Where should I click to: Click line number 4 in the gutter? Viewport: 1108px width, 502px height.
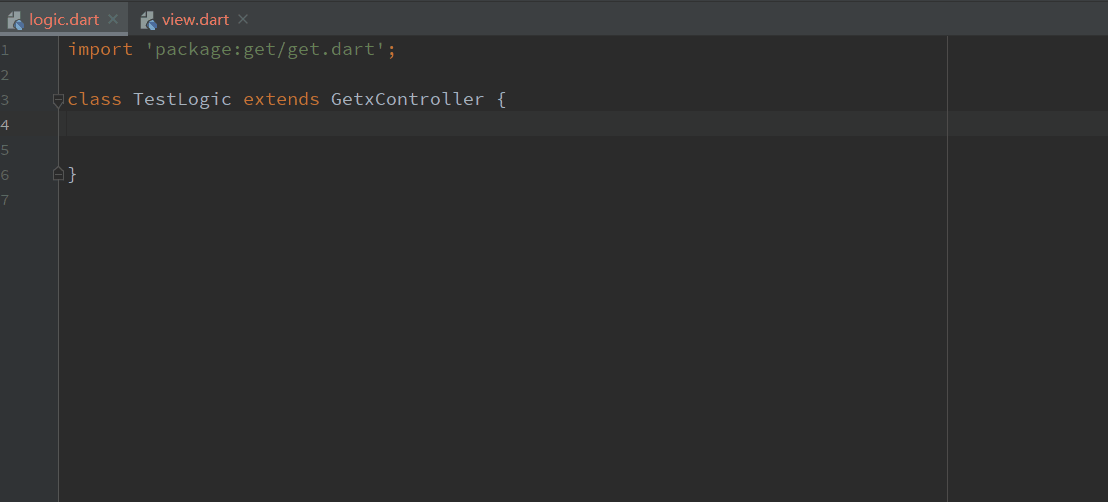[x=5, y=125]
